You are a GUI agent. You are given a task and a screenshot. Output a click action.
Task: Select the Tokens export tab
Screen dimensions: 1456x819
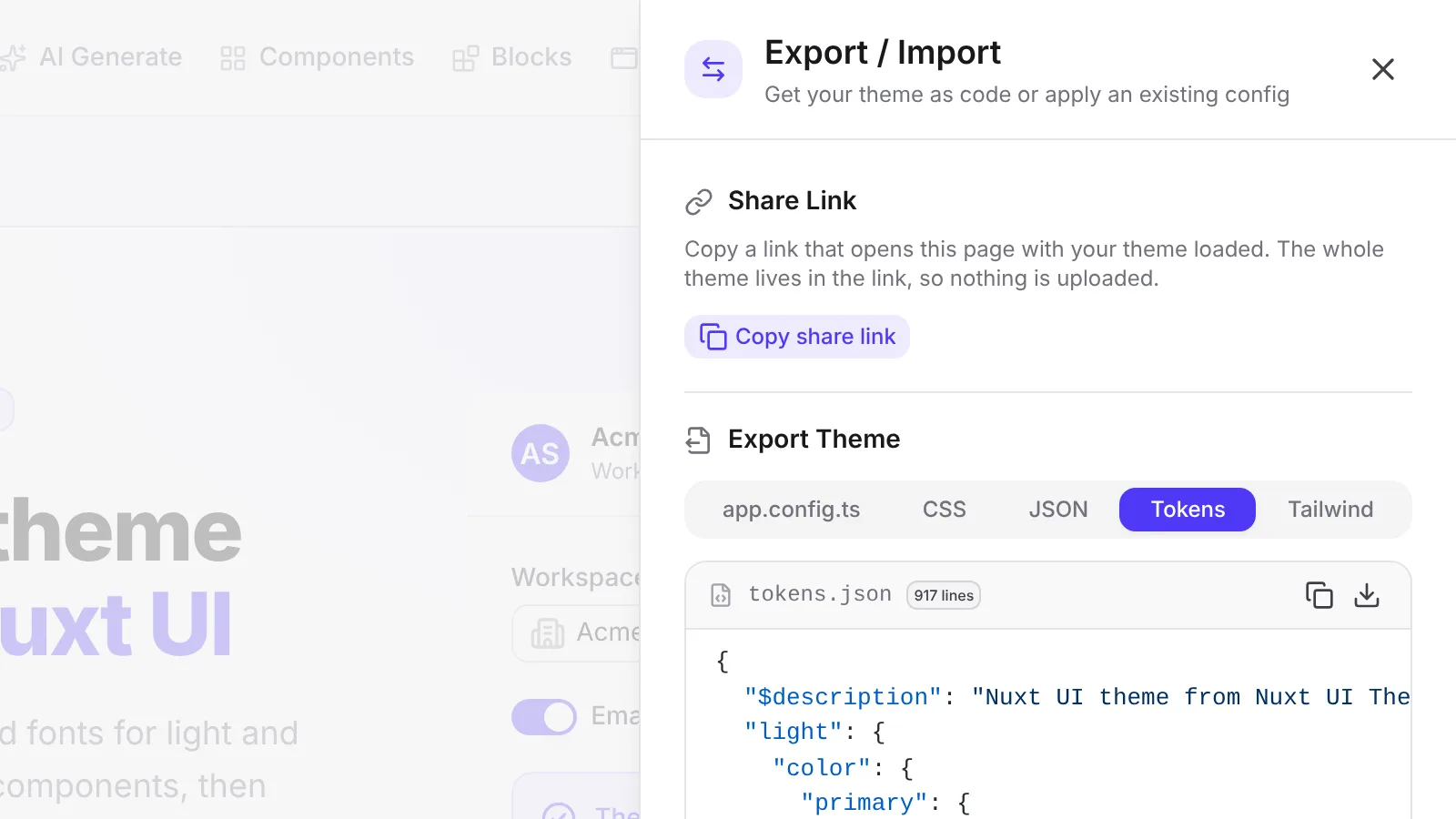coord(1188,510)
